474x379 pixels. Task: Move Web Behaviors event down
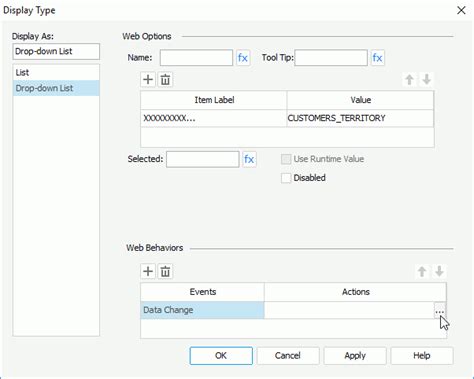click(439, 271)
